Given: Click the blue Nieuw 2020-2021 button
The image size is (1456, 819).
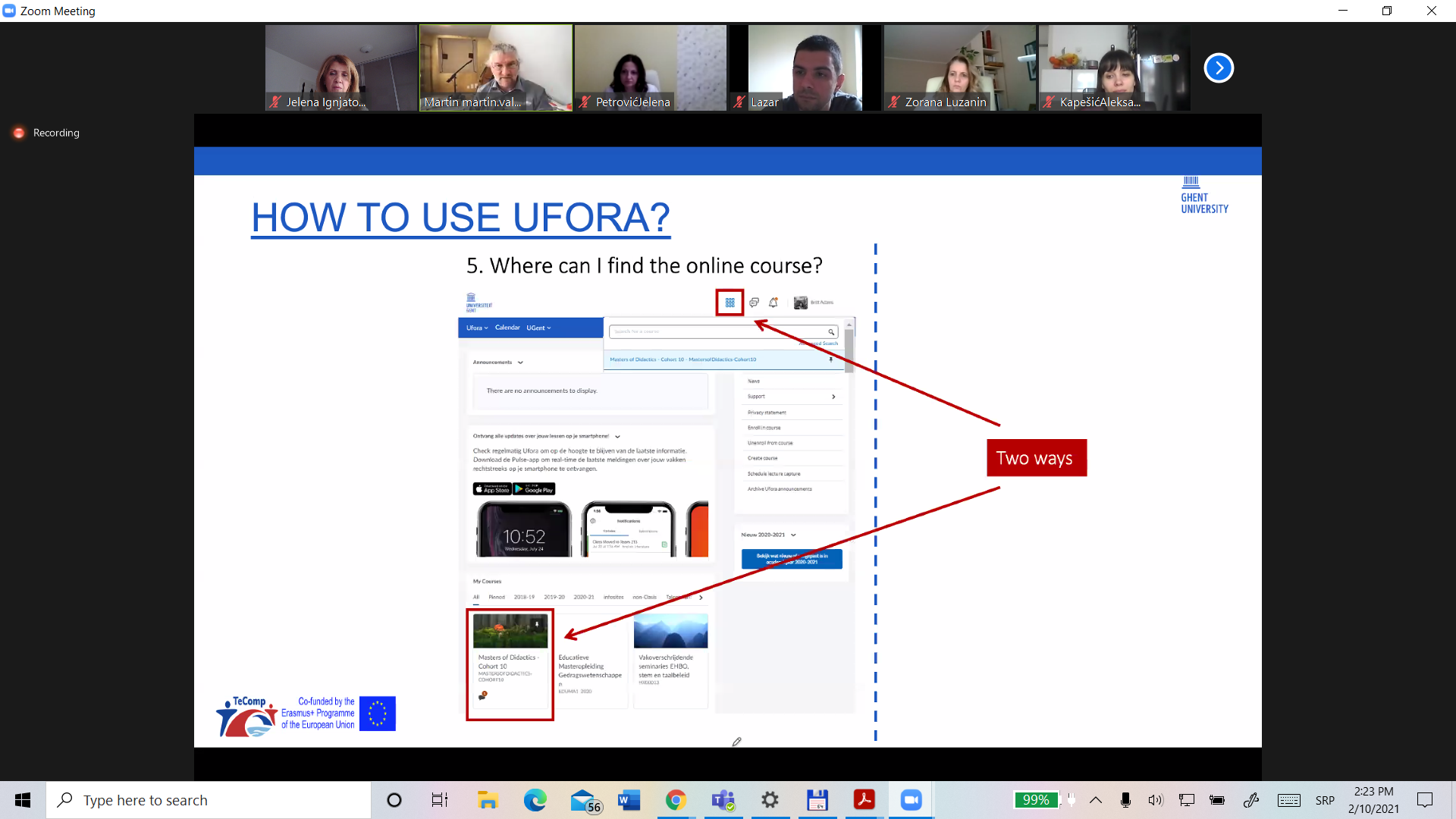Looking at the screenshot, I should click(792, 559).
